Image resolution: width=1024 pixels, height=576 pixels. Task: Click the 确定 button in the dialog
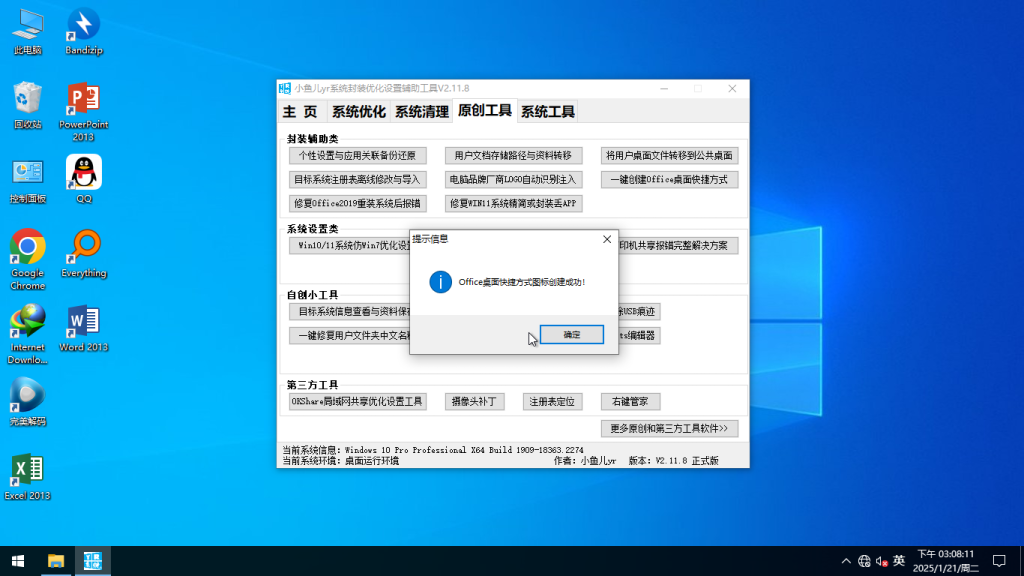pyautogui.click(x=571, y=335)
